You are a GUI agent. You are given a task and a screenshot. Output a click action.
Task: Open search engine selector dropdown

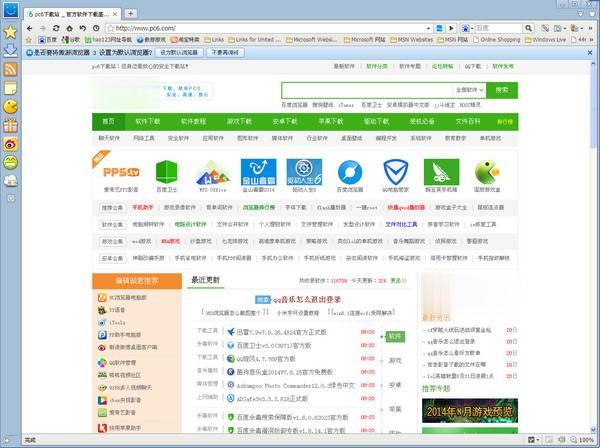point(468,28)
